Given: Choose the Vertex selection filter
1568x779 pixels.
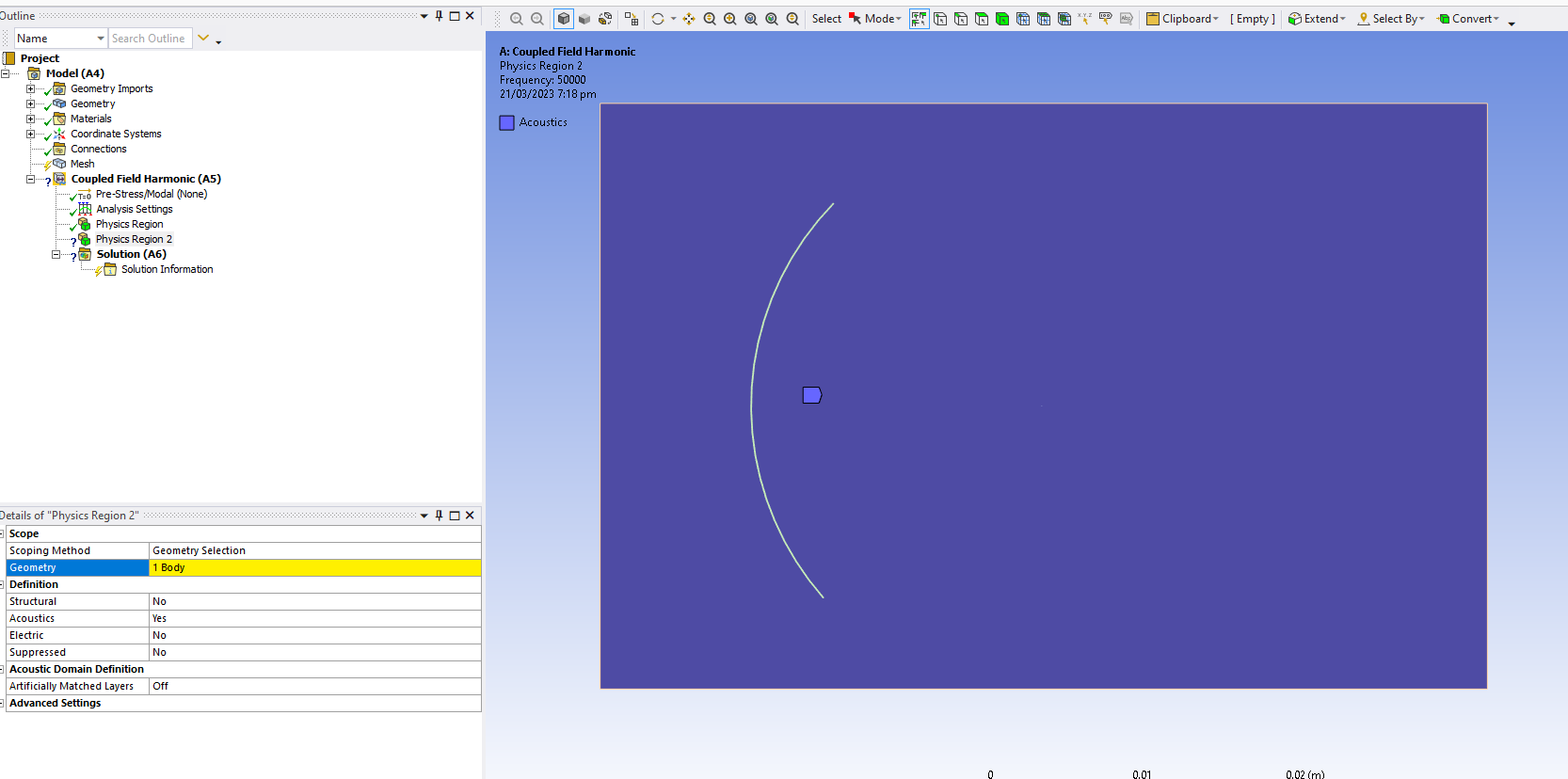Looking at the screenshot, I should click(x=940, y=19).
